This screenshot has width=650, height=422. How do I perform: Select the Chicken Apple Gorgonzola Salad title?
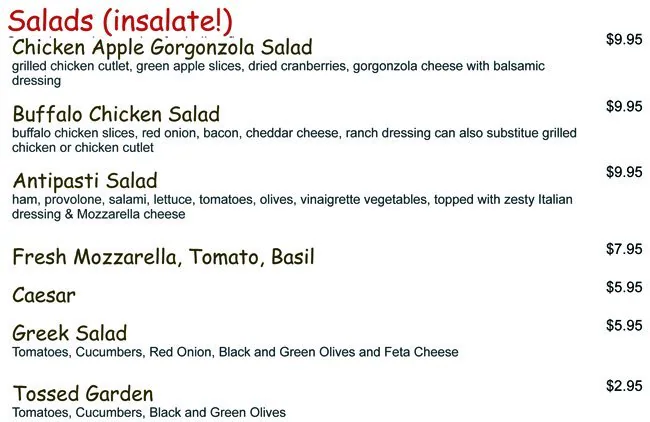click(x=162, y=47)
